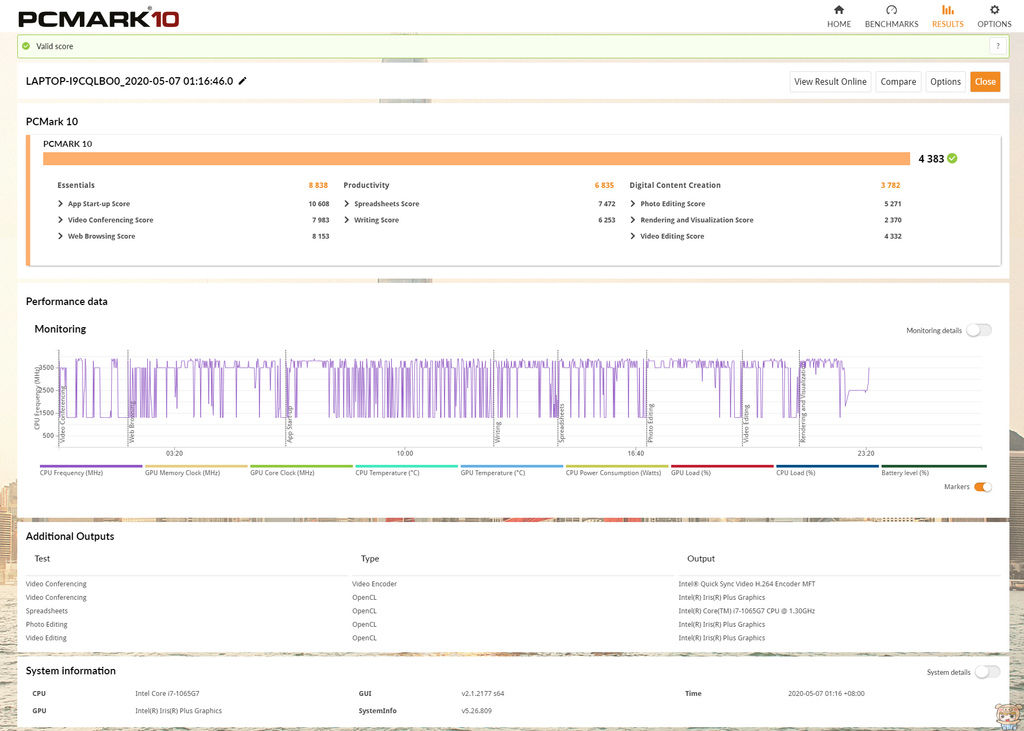Click the Video Editing marker in chart
Screen dimensions: 1024x731
[746, 425]
